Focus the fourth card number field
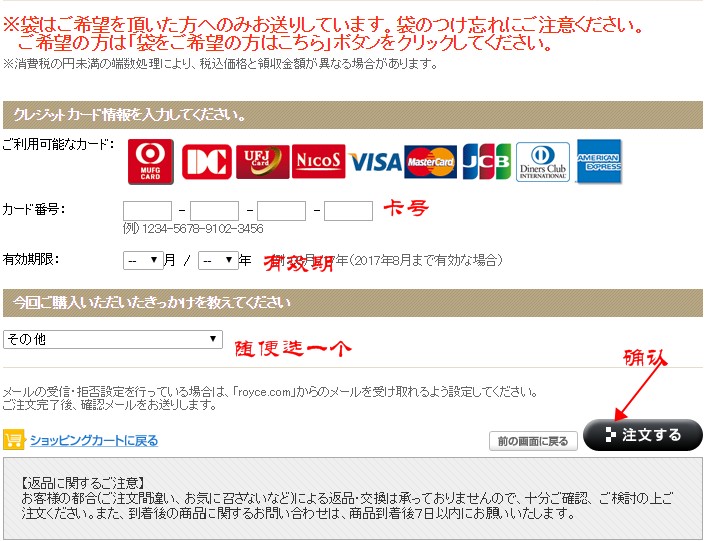 tap(348, 210)
